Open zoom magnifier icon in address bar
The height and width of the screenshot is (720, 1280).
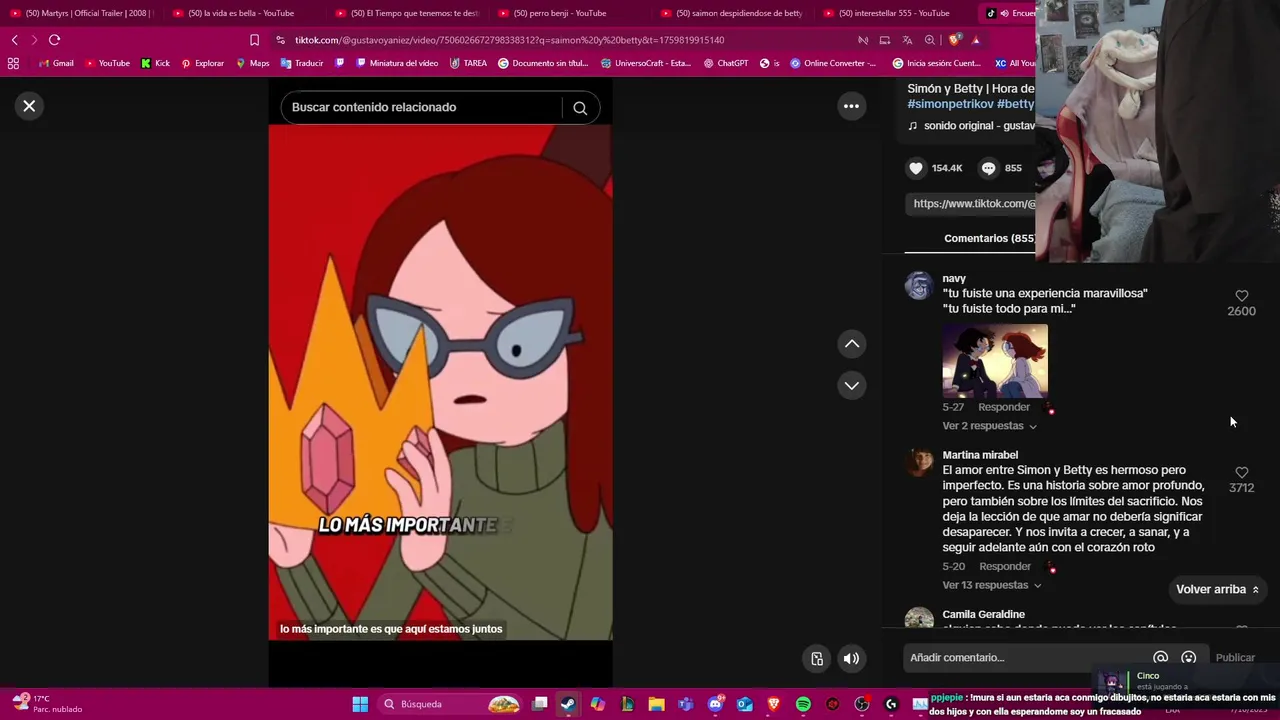[930, 40]
